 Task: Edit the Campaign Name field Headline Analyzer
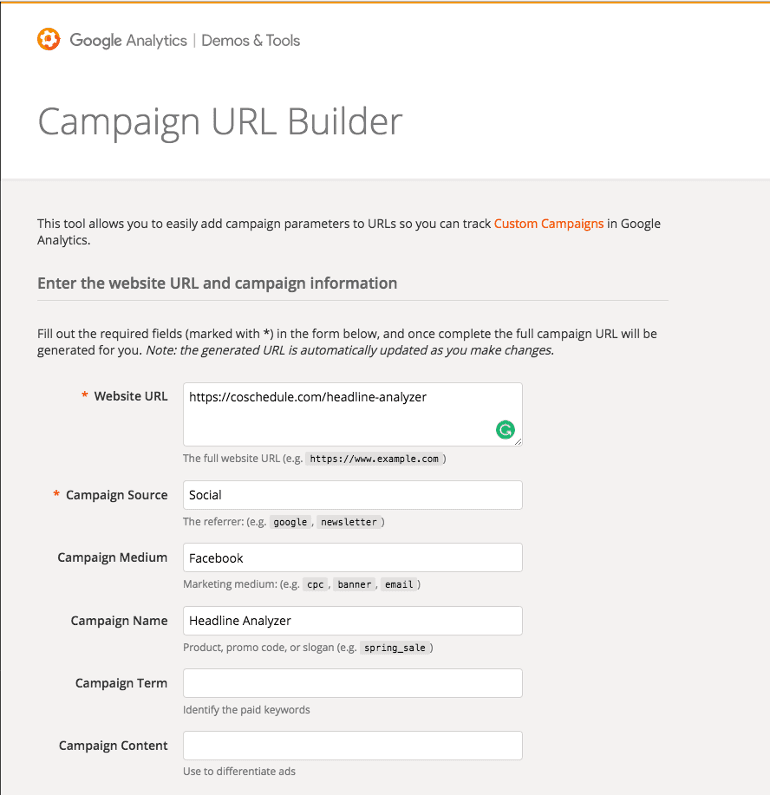coord(352,621)
